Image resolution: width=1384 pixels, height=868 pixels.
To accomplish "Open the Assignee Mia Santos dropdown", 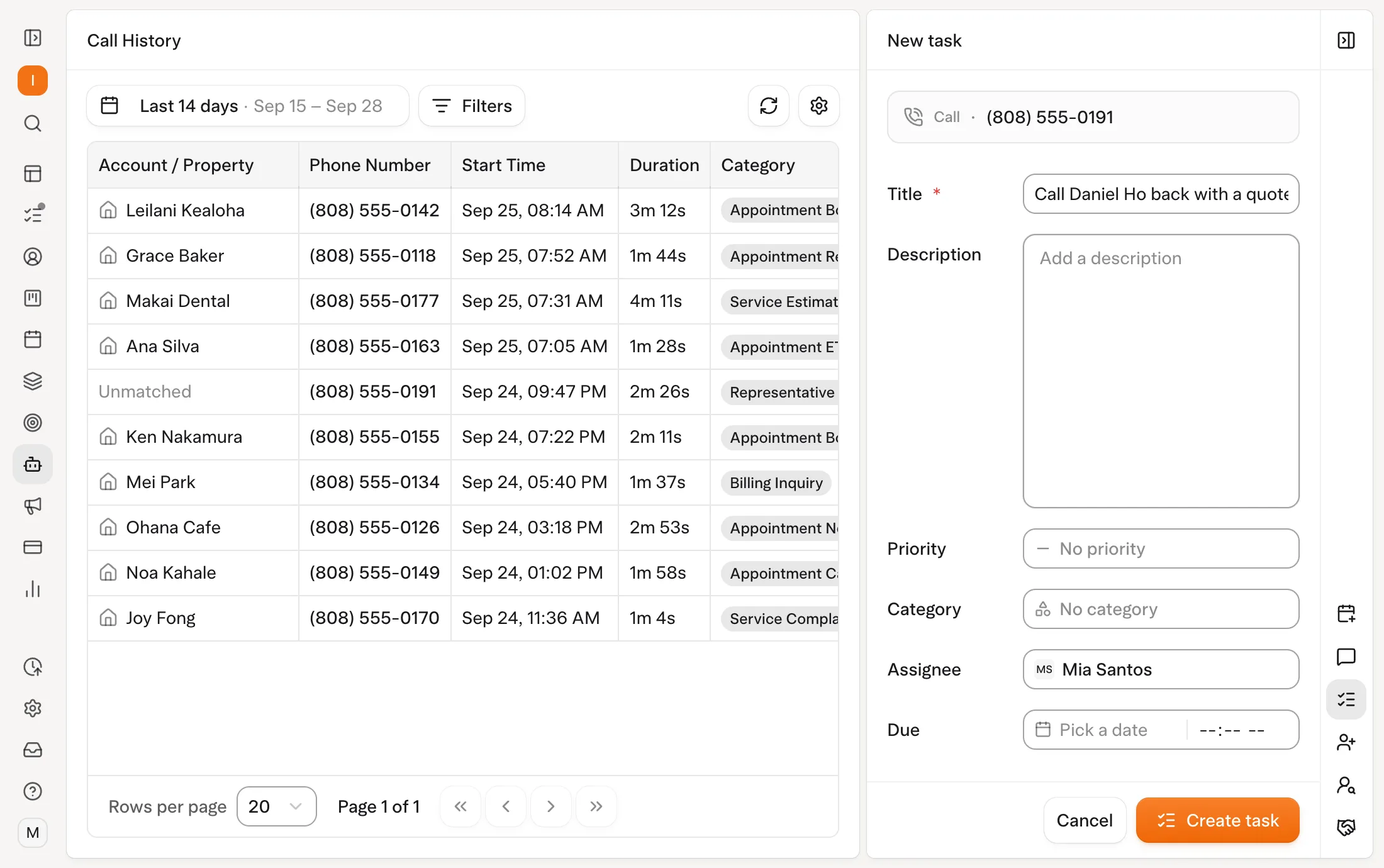I will tap(1161, 669).
